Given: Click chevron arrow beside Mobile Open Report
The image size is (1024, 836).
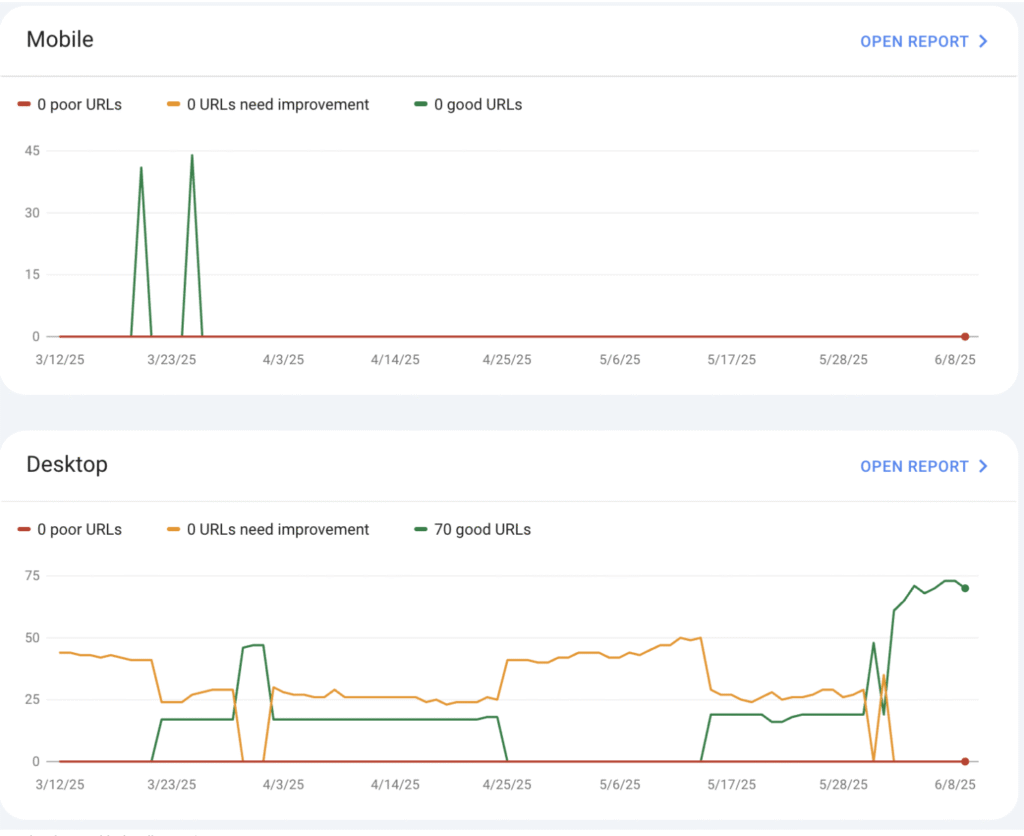Looking at the screenshot, I should coord(983,41).
